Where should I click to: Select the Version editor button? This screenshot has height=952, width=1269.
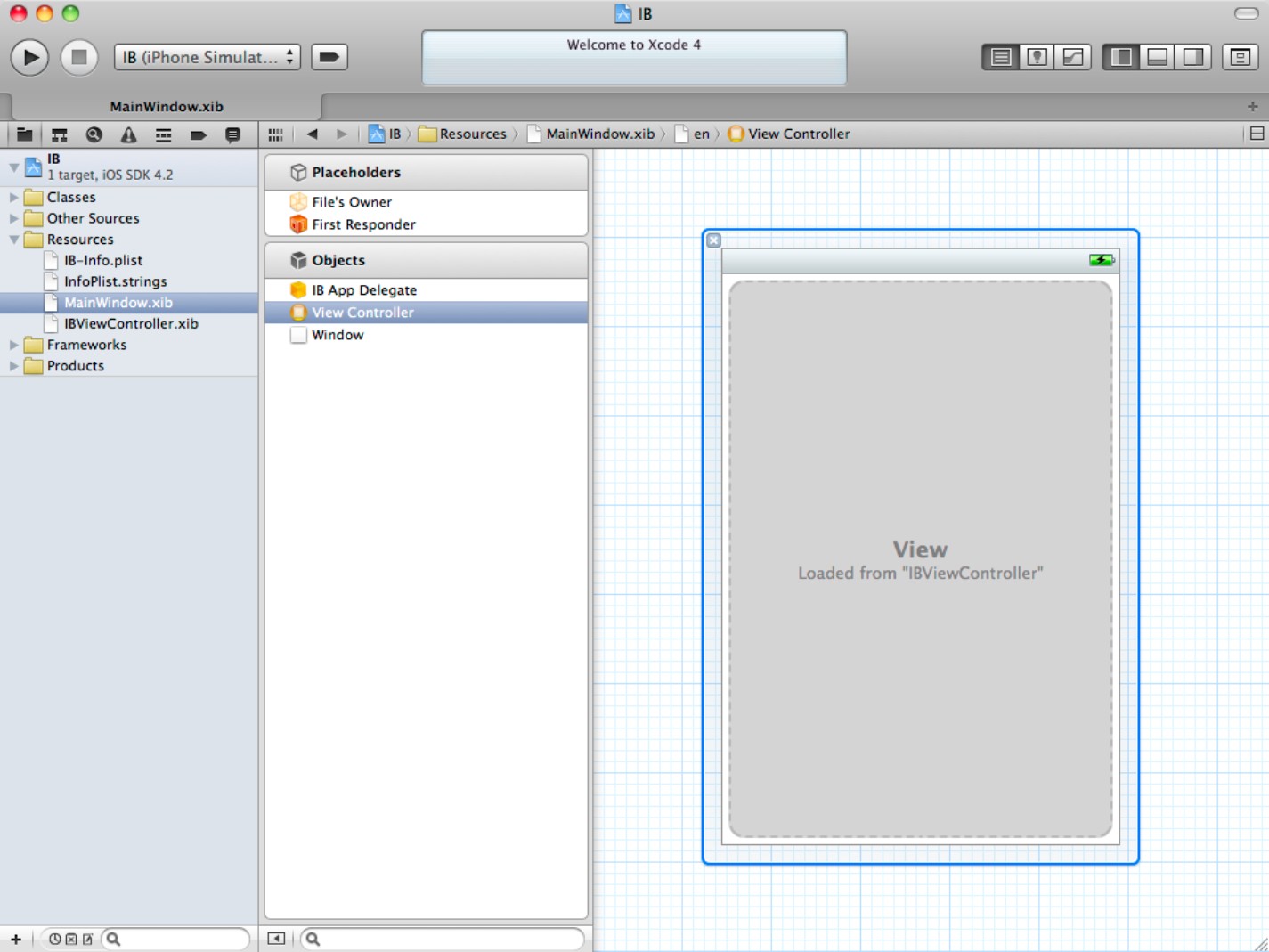point(1073,57)
